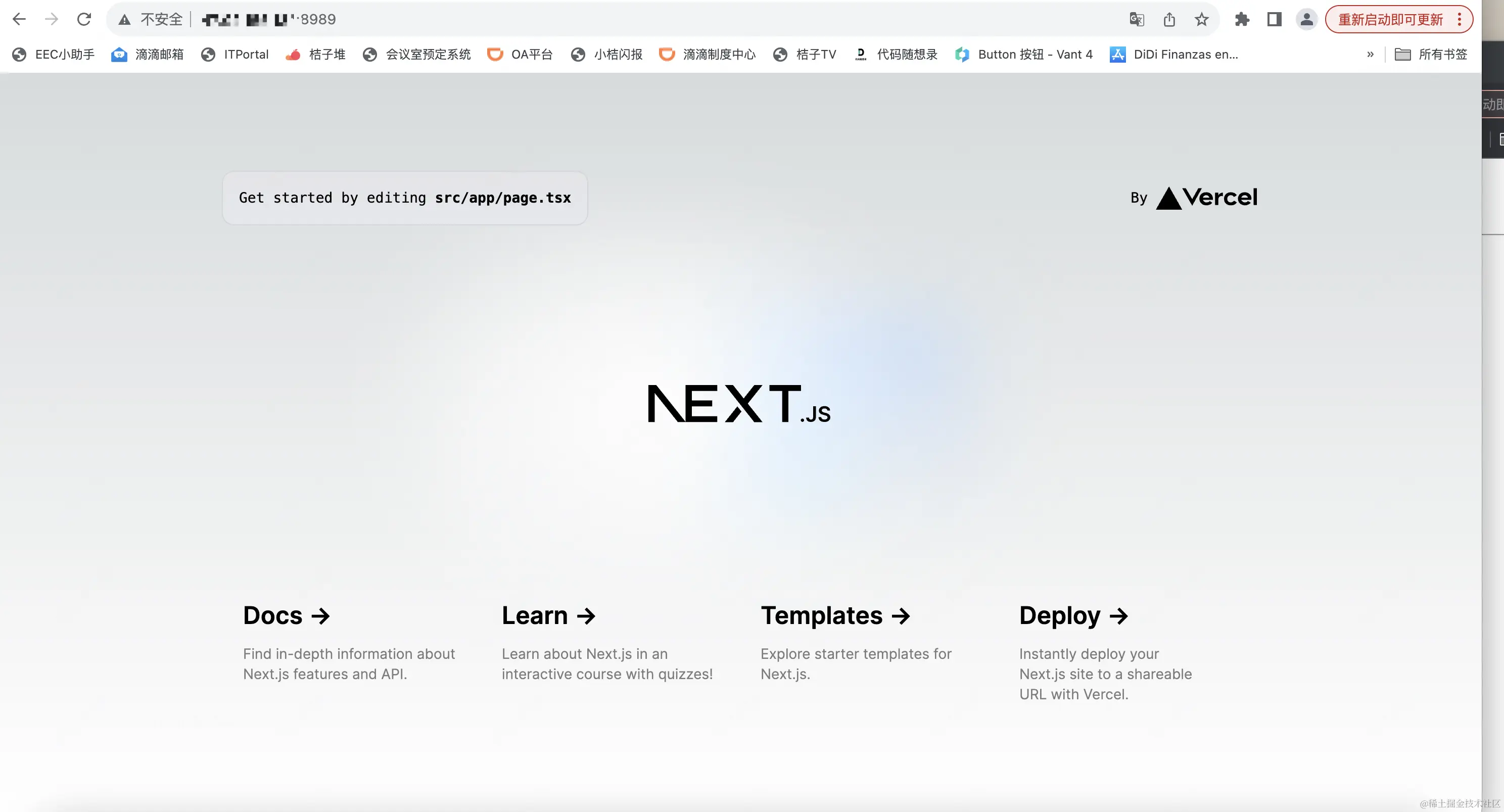The image size is (1504, 812).
Task: Open the ITPortal bookmark
Action: 234,54
